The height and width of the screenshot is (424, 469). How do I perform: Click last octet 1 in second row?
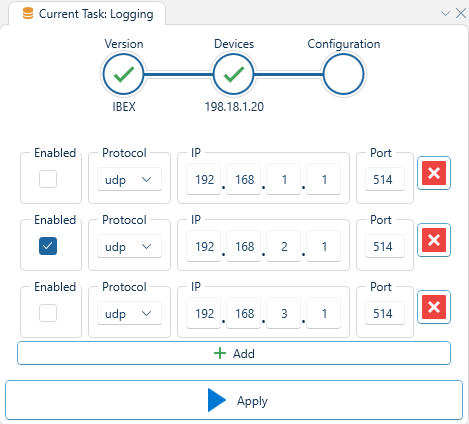tap(324, 246)
